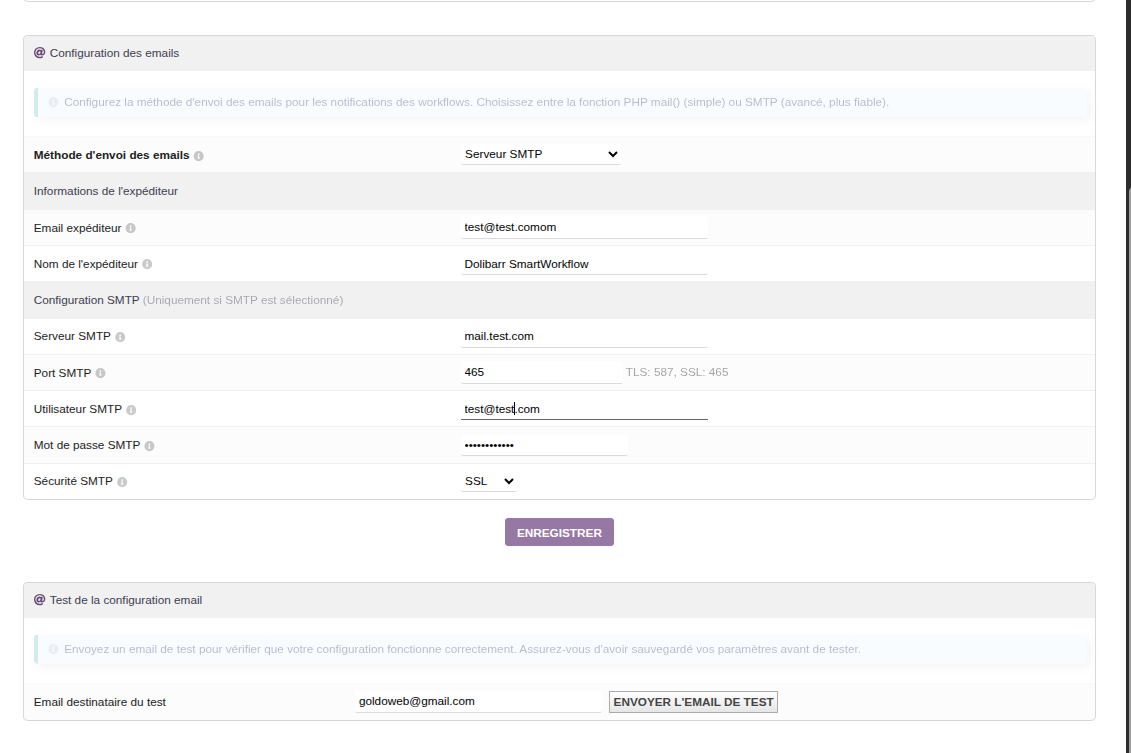The width and height of the screenshot is (1131, 753).
Task: Click the Email expéditeur input field
Action: 583,227
